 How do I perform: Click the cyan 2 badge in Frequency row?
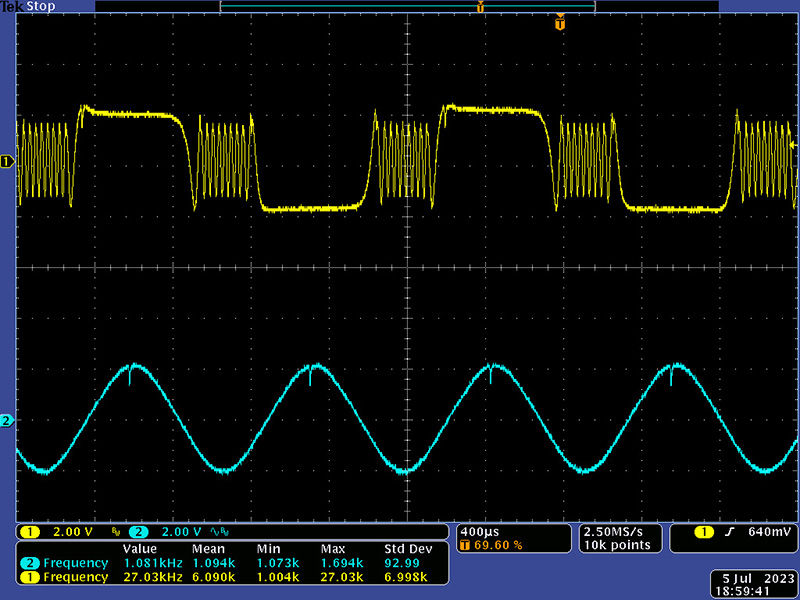tap(30, 563)
